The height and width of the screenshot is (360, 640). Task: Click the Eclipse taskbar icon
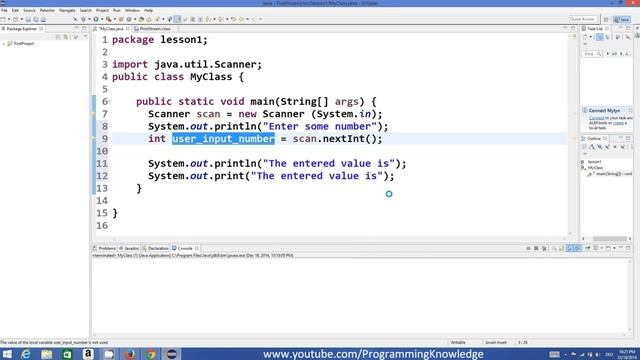171,354
